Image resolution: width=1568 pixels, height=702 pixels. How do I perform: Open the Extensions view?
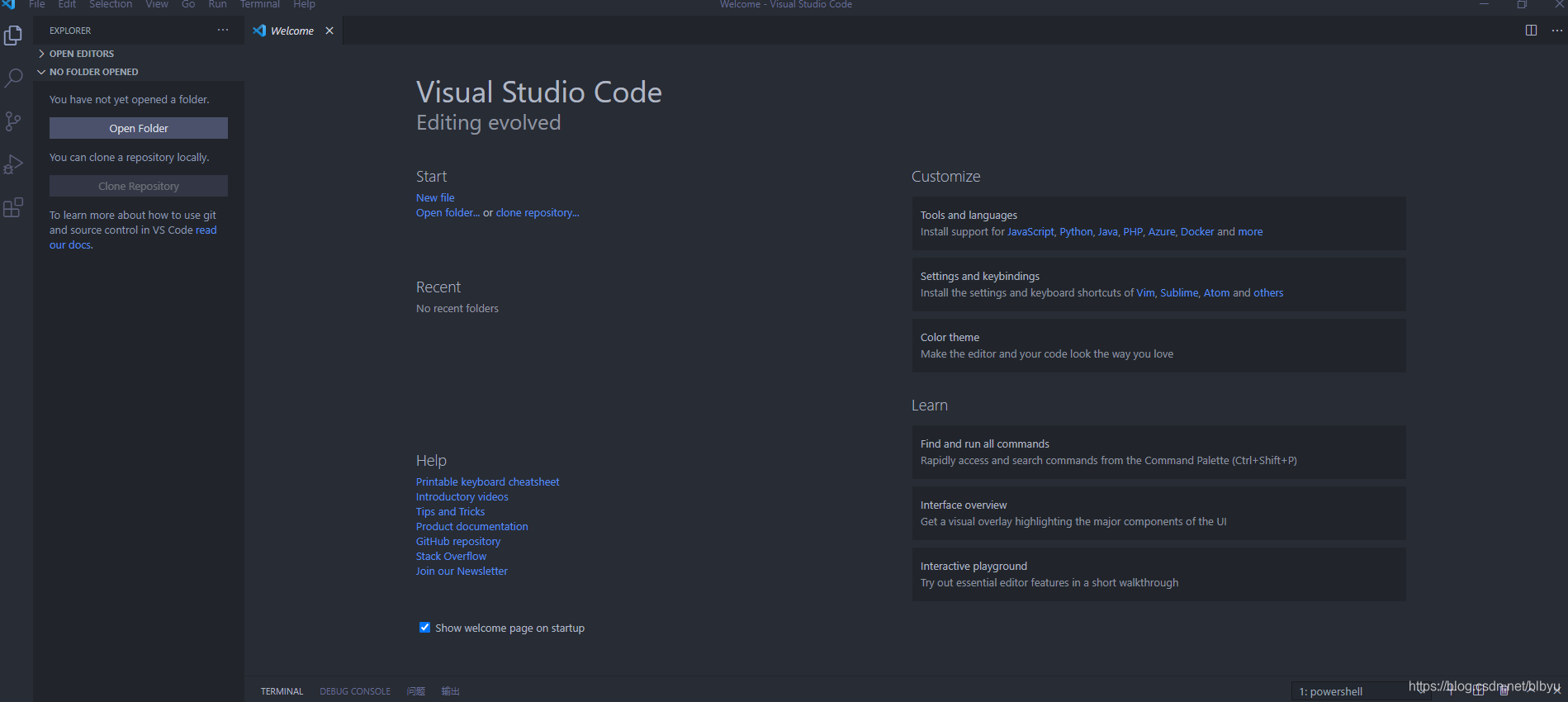tap(13, 207)
